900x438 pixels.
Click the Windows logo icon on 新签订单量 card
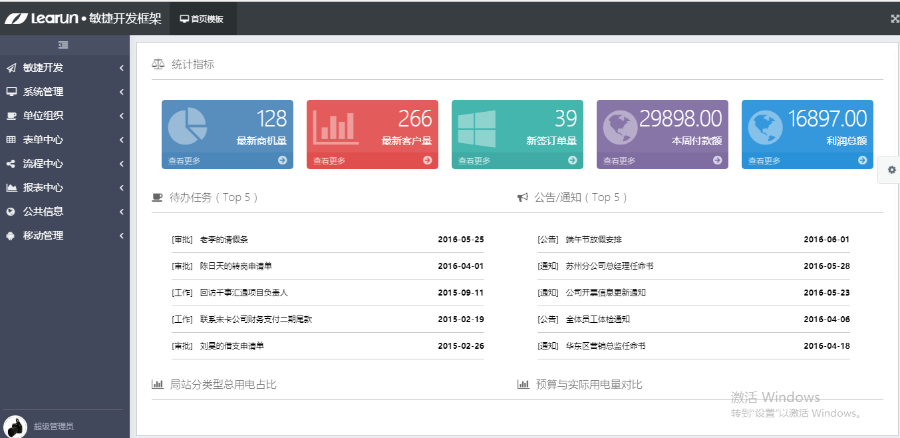(476, 129)
